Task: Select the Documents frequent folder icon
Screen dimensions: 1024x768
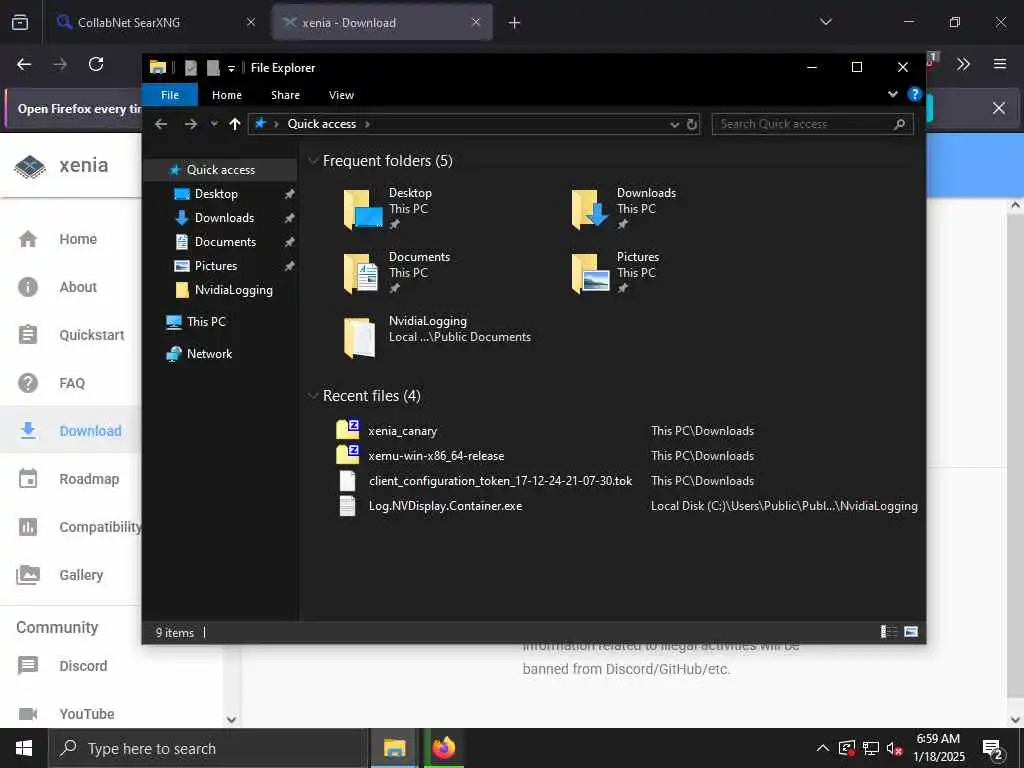Action: 362,273
